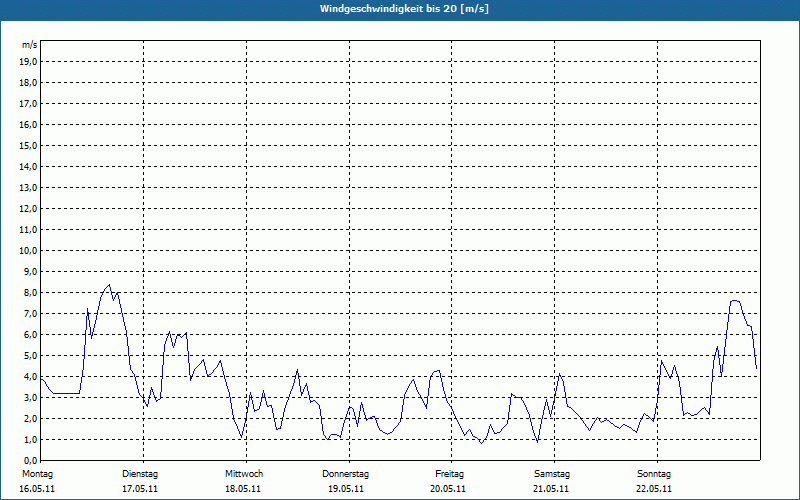Viewport: 800px width, 500px height.
Task: Click the 'Sonntag' day label
Action: pyautogui.click(x=654, y=474)
